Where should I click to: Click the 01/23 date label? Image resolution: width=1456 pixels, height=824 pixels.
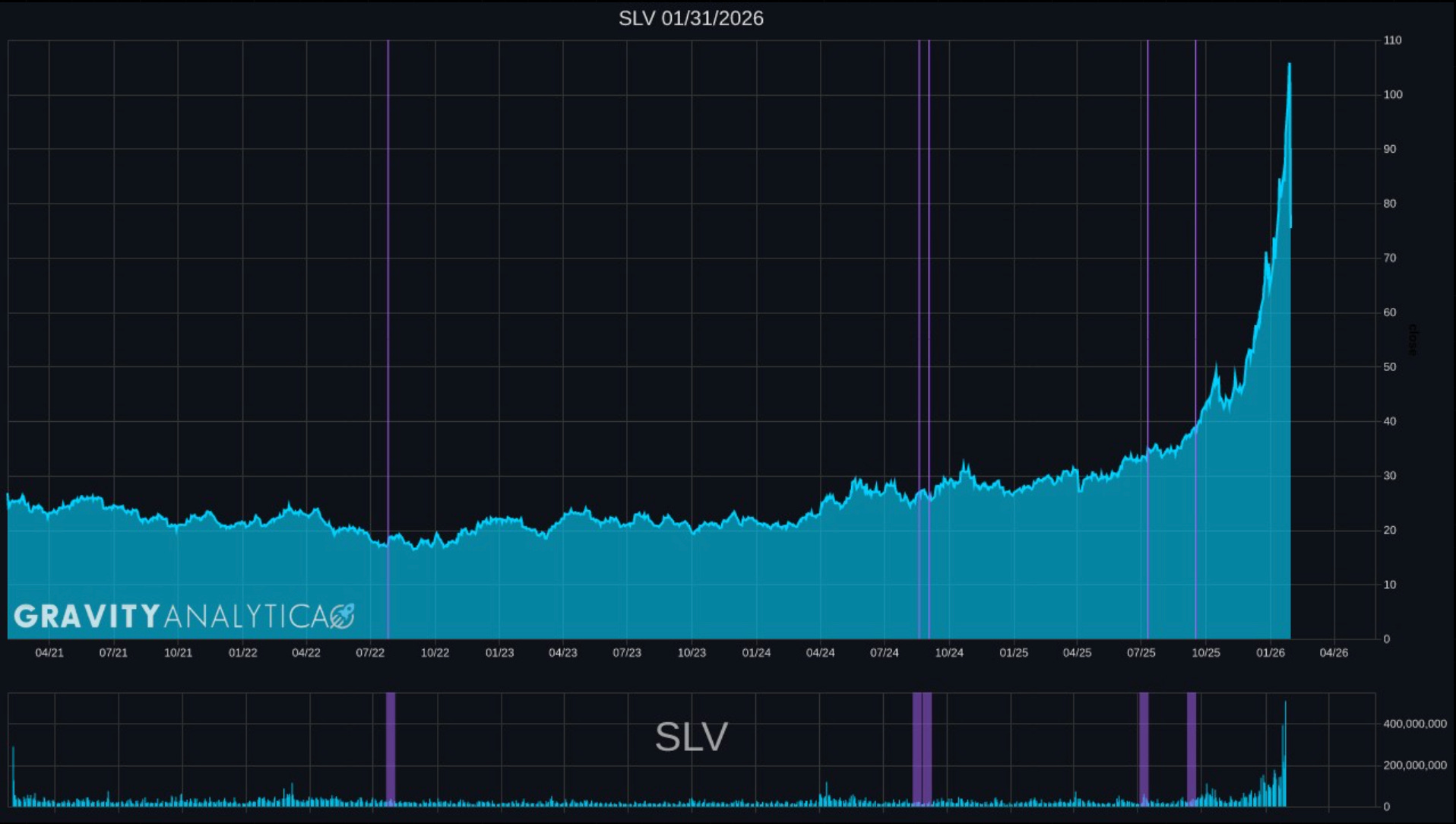(x=499, y=653)
